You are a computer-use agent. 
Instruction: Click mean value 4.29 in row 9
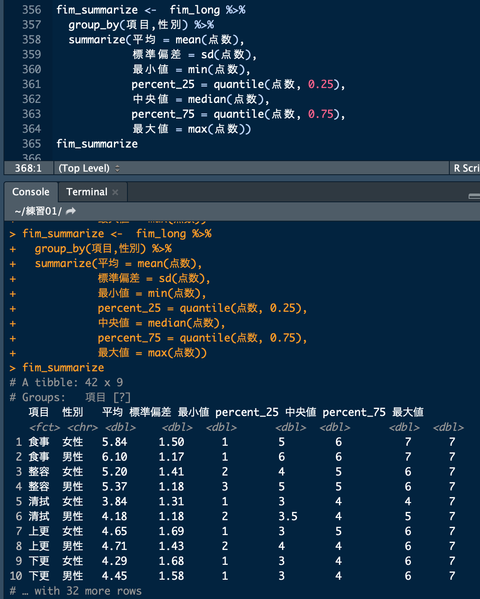pos(114,561)
